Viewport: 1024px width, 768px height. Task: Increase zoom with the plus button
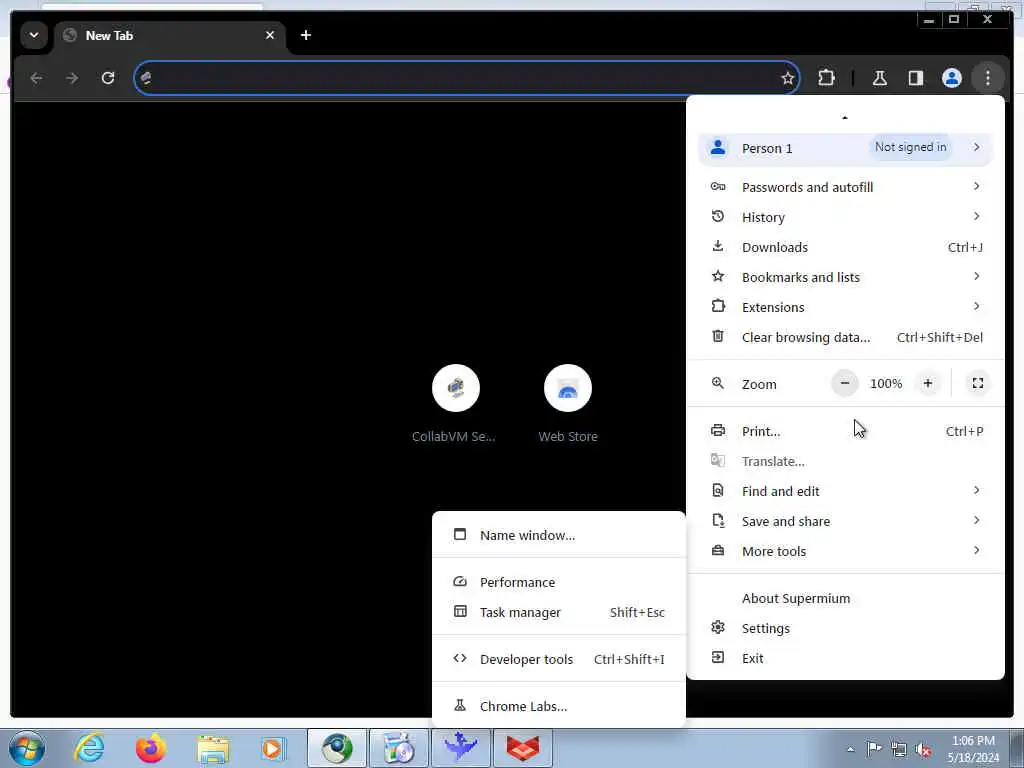pos(927,383)
